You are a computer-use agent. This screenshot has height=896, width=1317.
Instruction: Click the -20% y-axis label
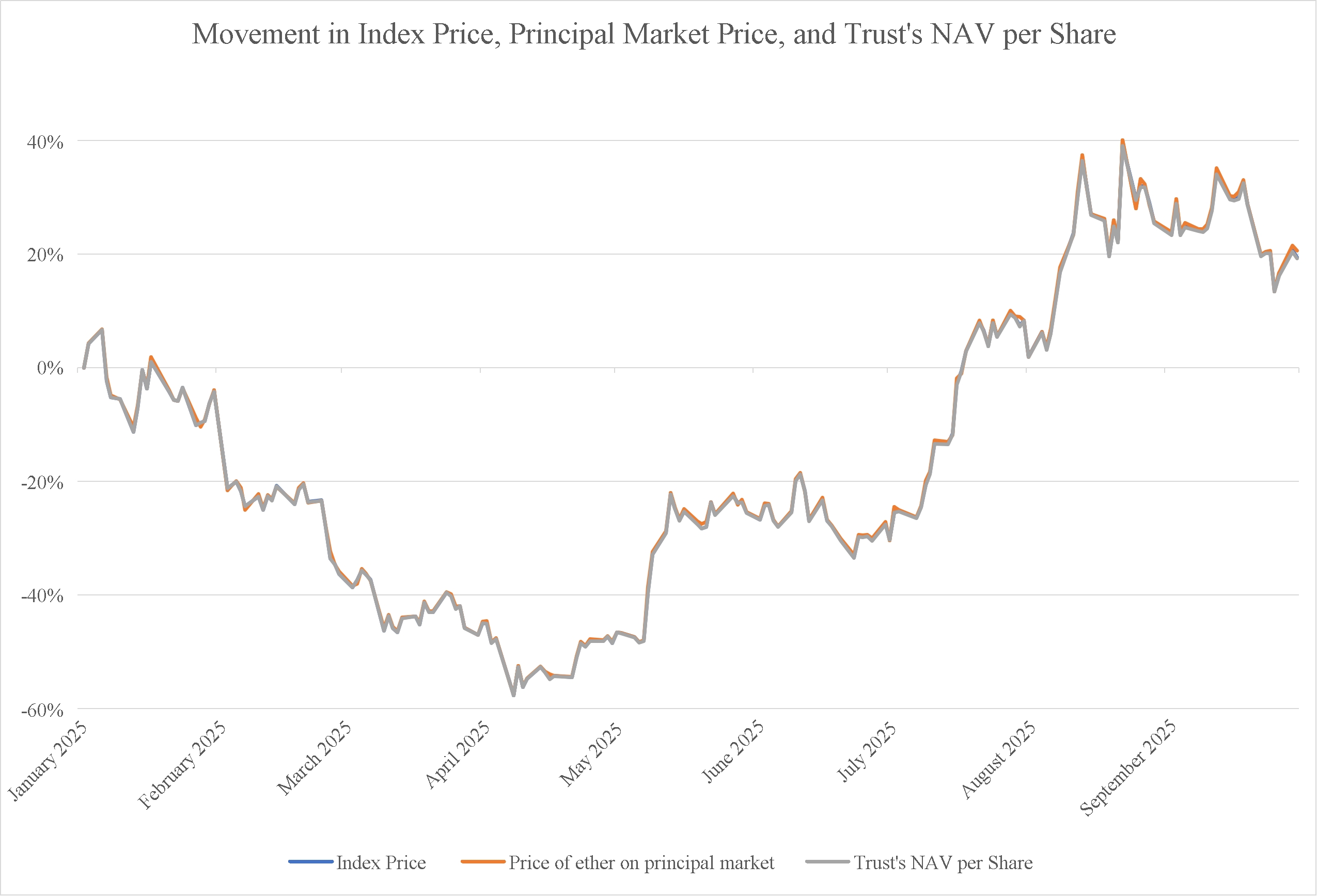(x=42, y=483)
